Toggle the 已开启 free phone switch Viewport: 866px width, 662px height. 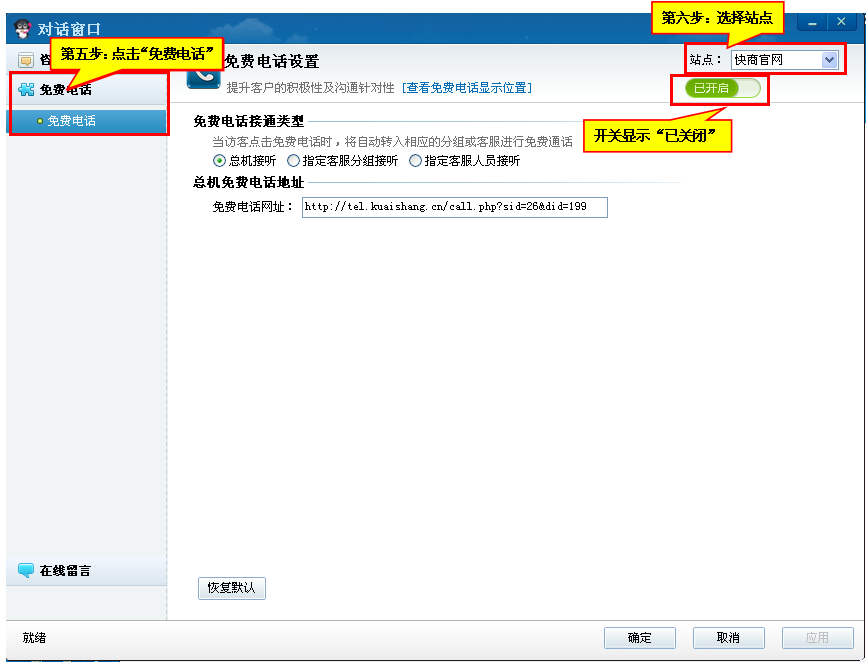[722, 88]
